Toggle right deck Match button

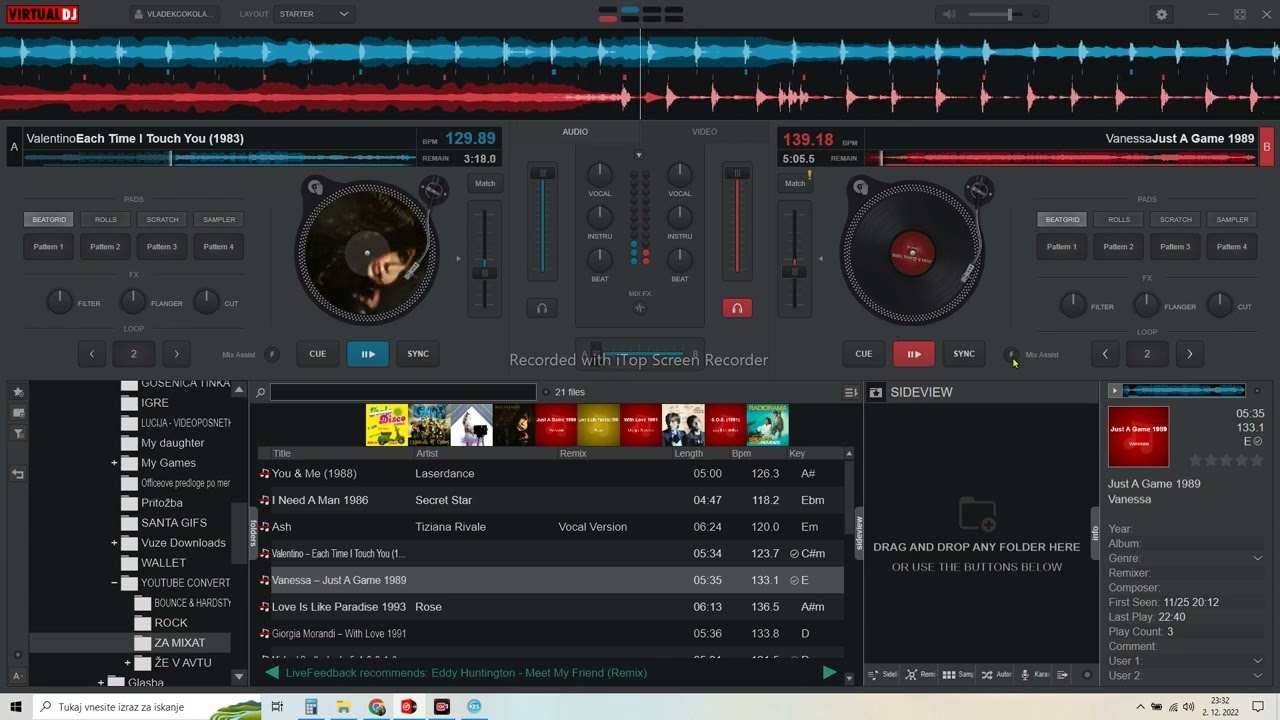click(x=795, y=183)
